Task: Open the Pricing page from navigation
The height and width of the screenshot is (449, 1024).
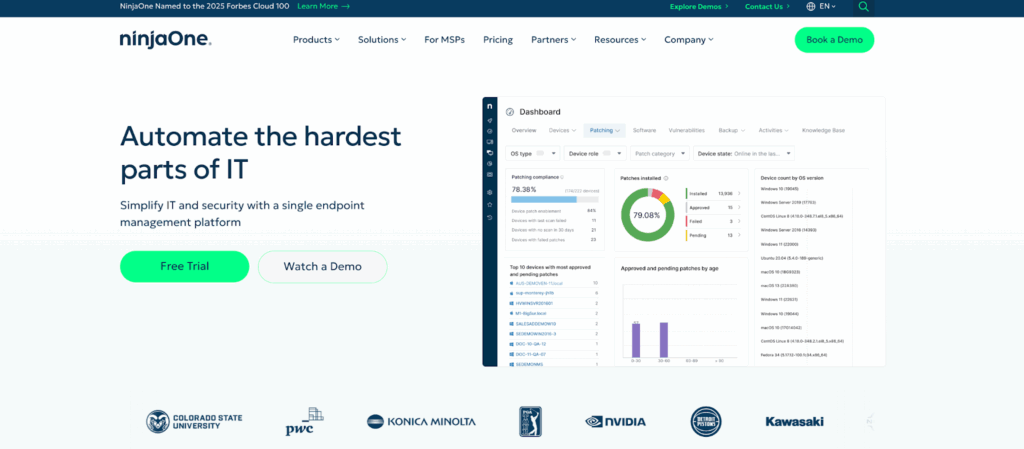Action: coord(498,40)
